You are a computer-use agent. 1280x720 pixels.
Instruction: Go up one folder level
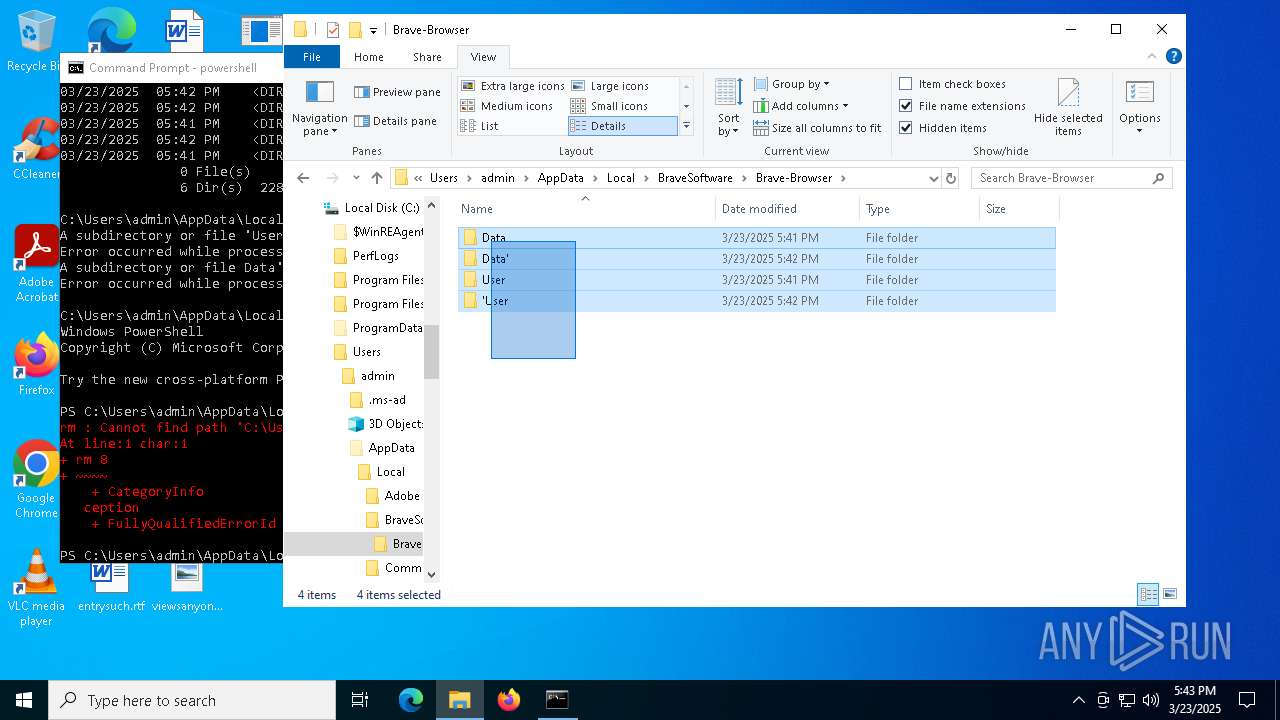pyautogui.click(x=376, y=178)
